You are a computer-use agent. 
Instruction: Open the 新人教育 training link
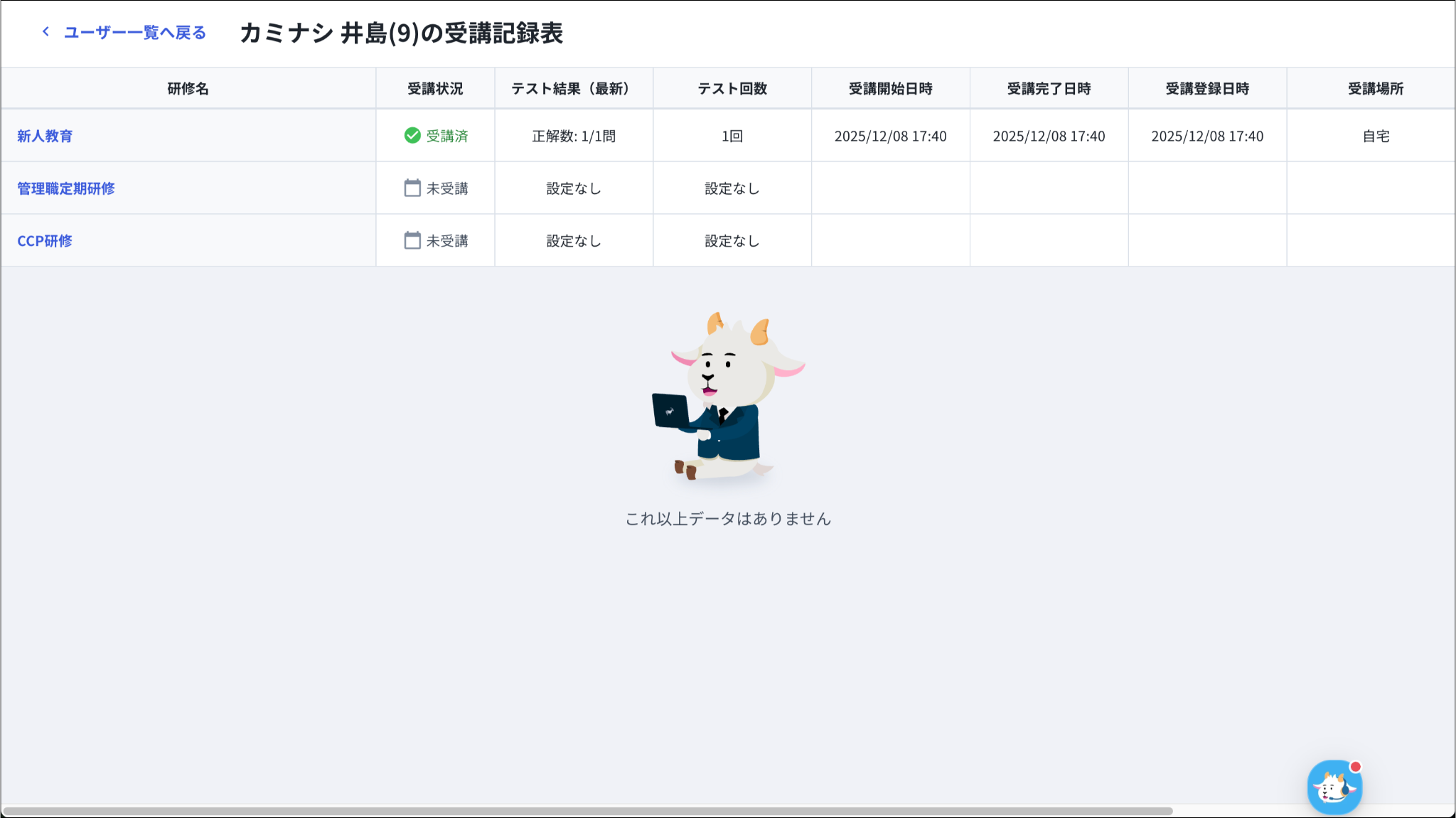(45, 136)
